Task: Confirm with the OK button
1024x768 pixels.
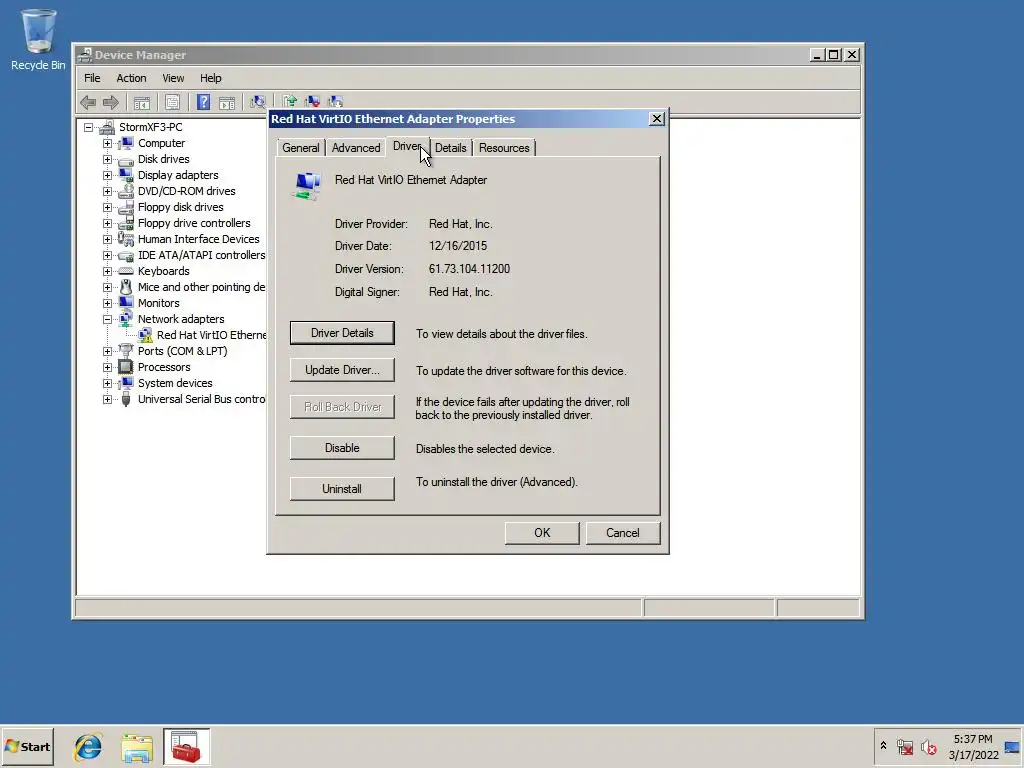Action: (542, 533)
